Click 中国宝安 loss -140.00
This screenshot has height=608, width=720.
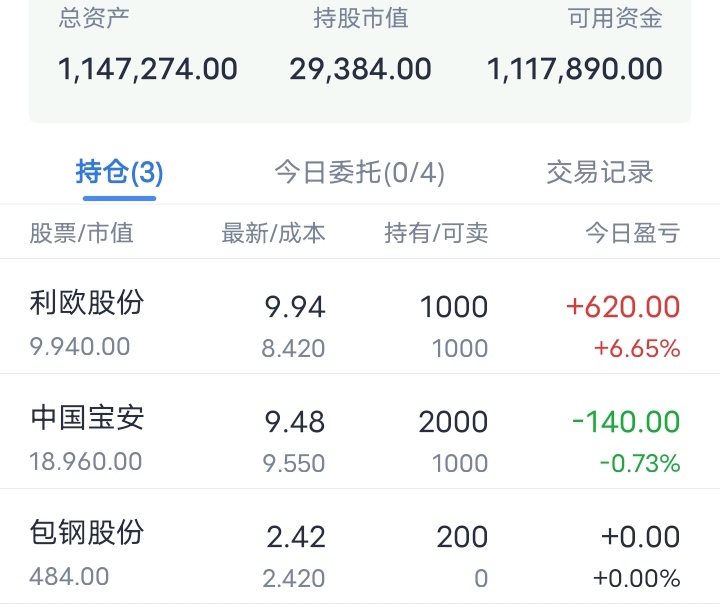pyautogui.click(x=626, y=422)
